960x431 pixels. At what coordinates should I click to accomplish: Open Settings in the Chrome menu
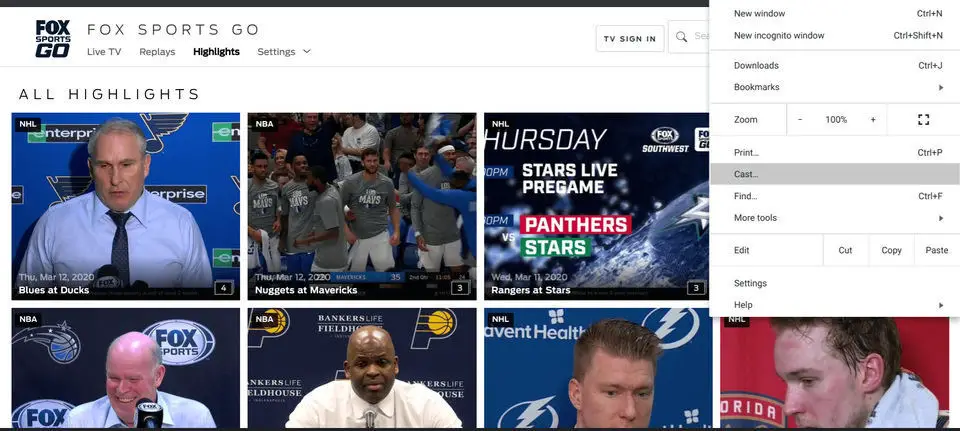[834, 283]
